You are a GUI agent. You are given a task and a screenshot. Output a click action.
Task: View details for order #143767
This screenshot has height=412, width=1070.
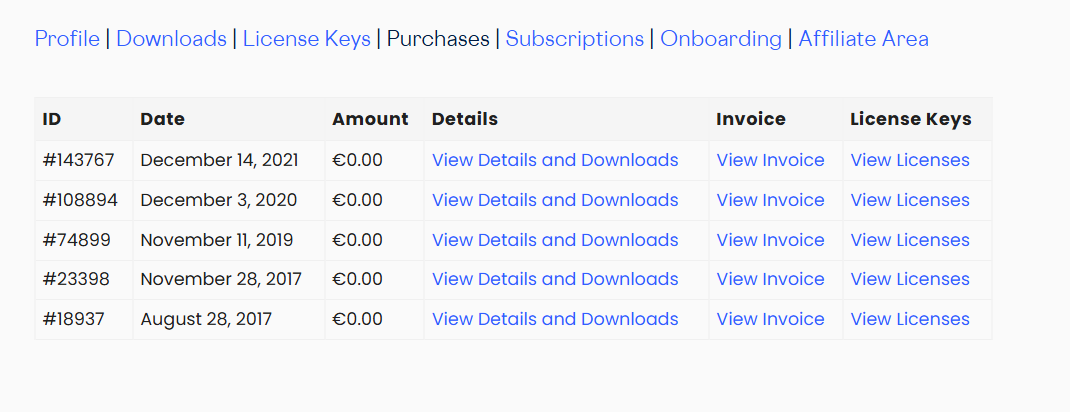click(555, 160)
